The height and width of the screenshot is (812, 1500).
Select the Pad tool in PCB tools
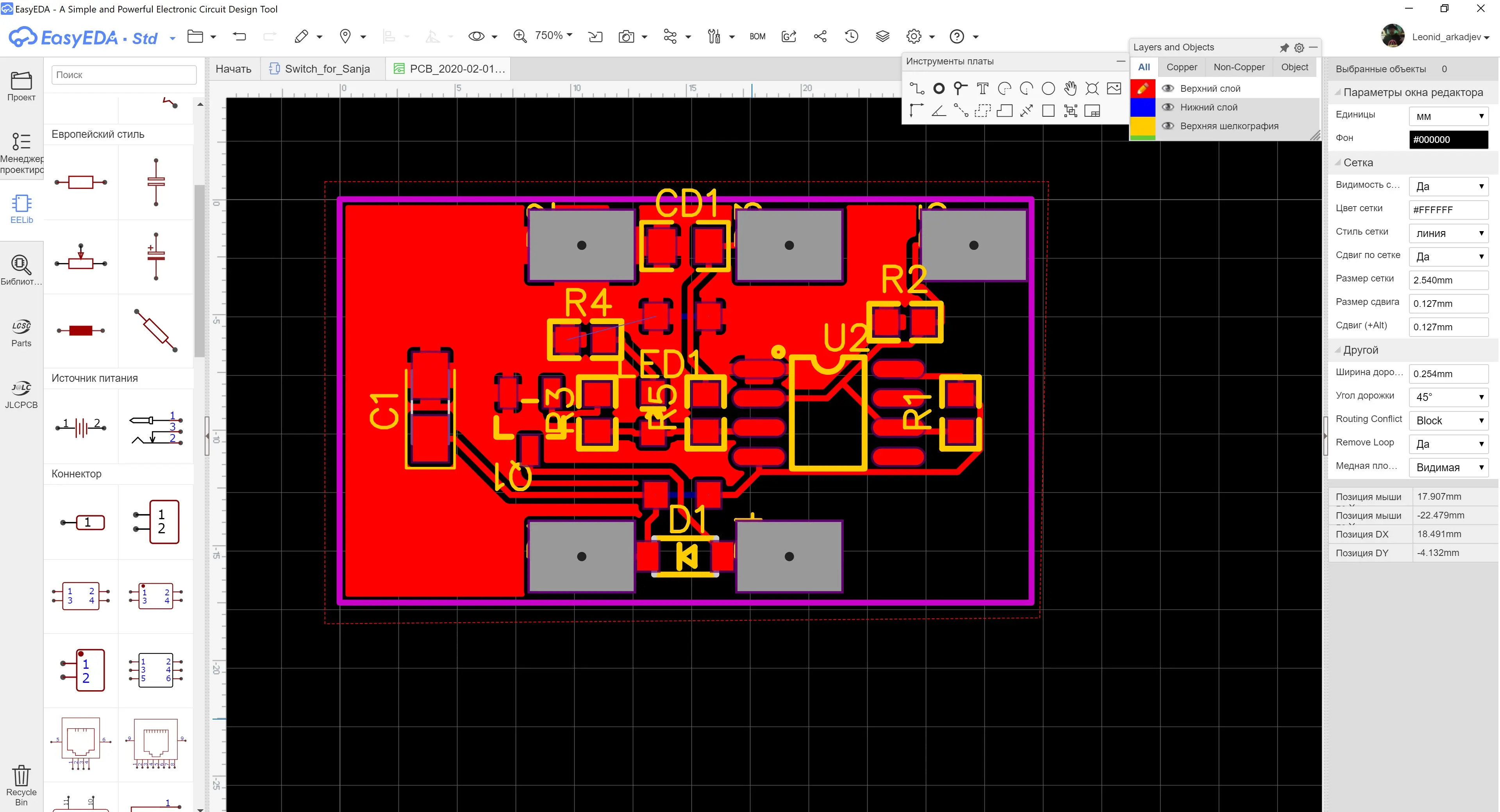point(939,89)
